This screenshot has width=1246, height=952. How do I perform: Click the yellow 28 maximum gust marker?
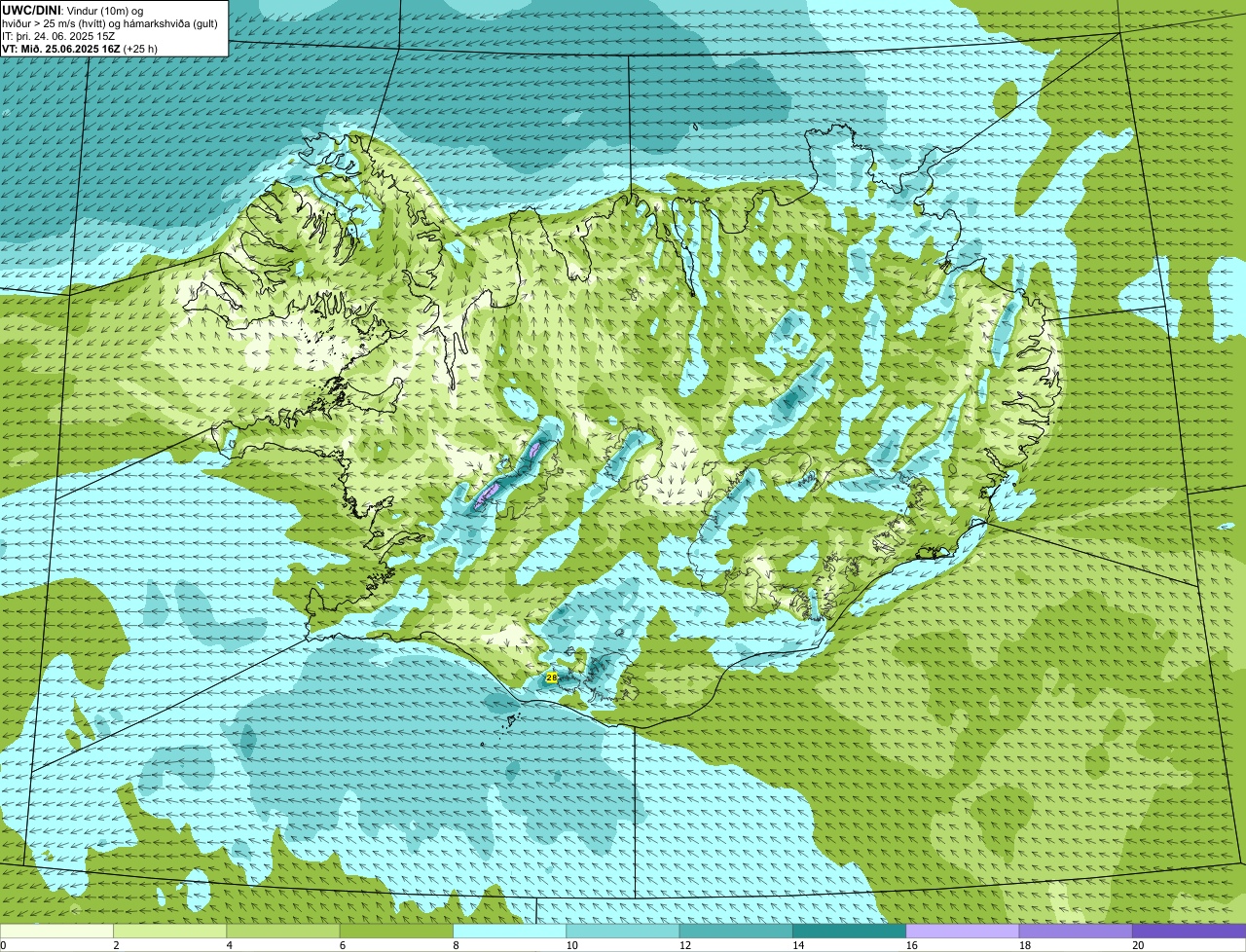pos(552,677)
